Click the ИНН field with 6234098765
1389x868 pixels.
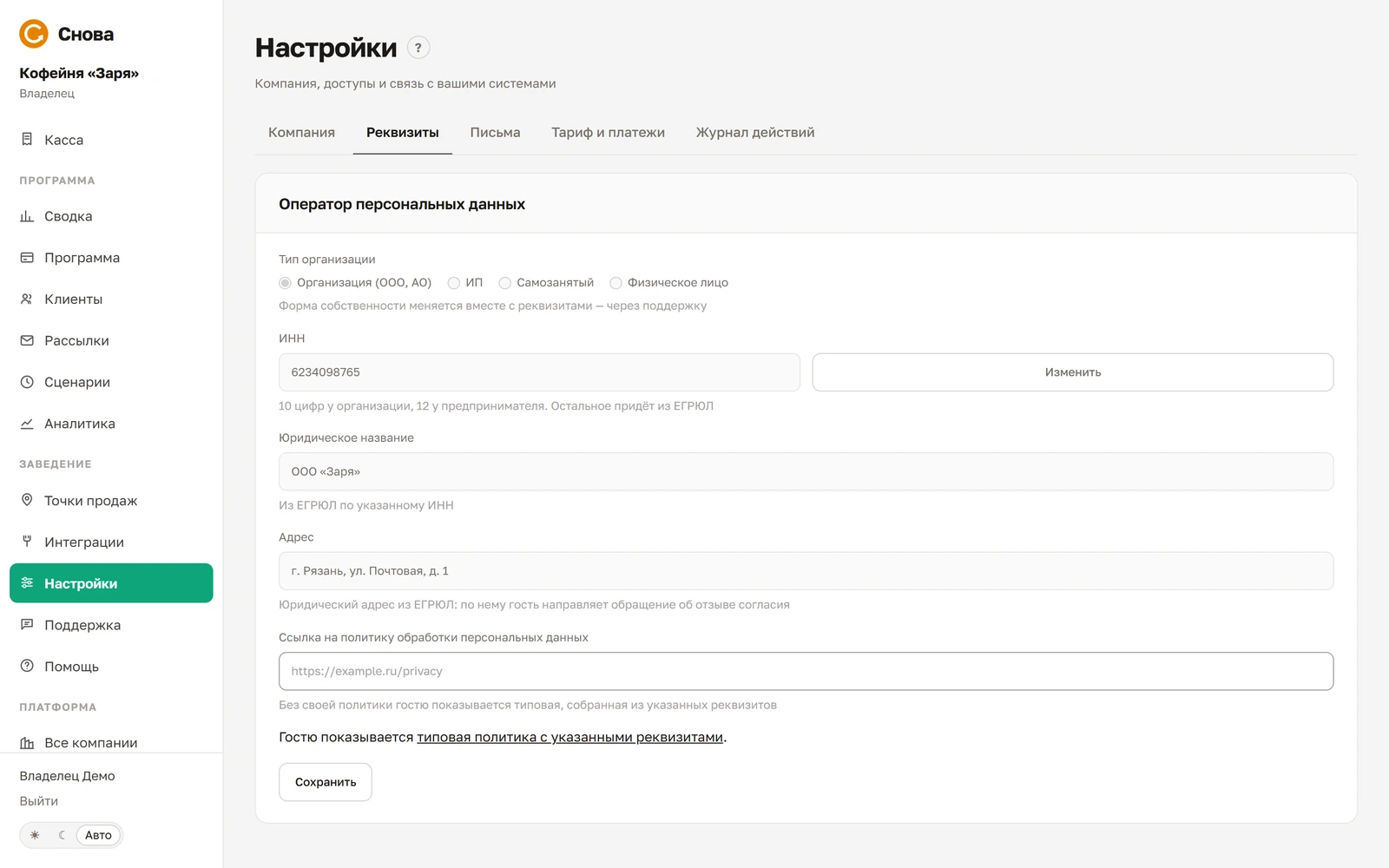pyautogui.click(x=539, y=372)
